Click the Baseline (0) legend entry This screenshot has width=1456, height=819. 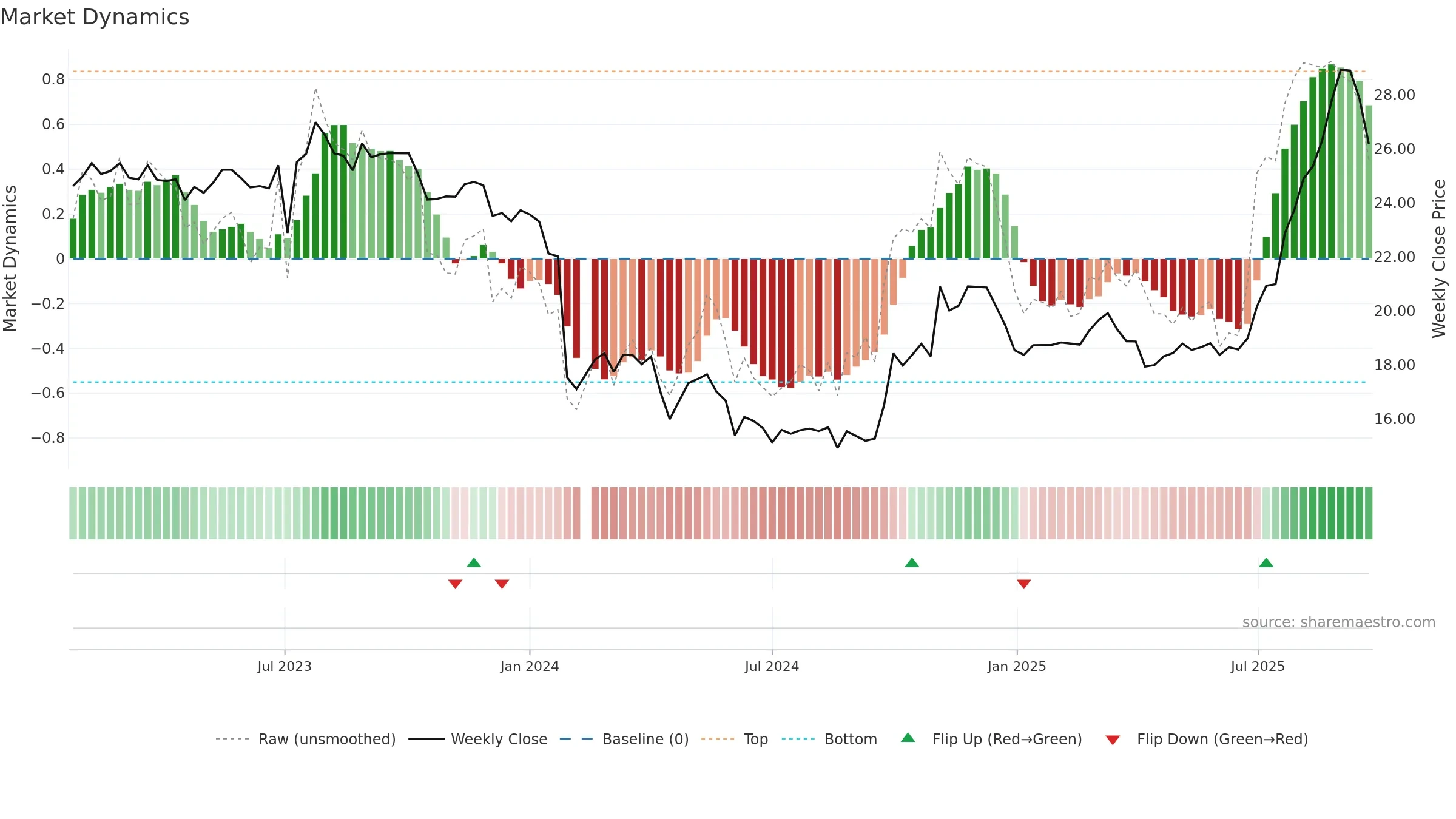[624, 739]
